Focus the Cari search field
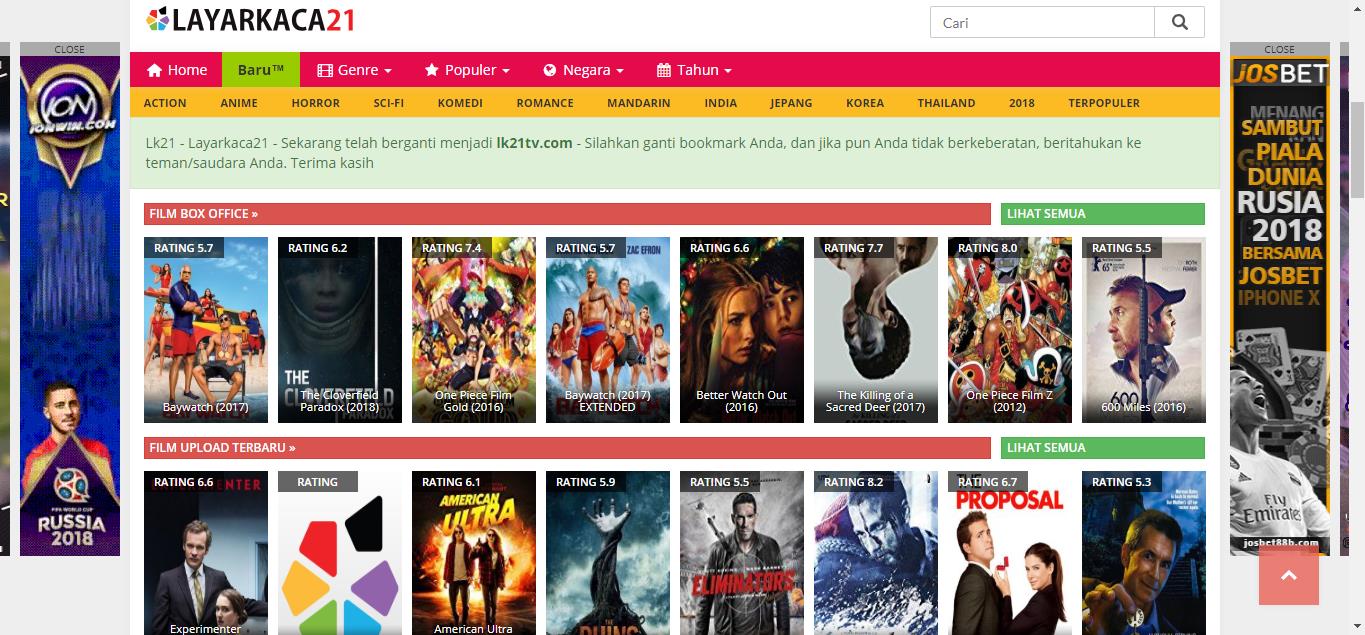1365x635 pixels. pos(1042,22)
